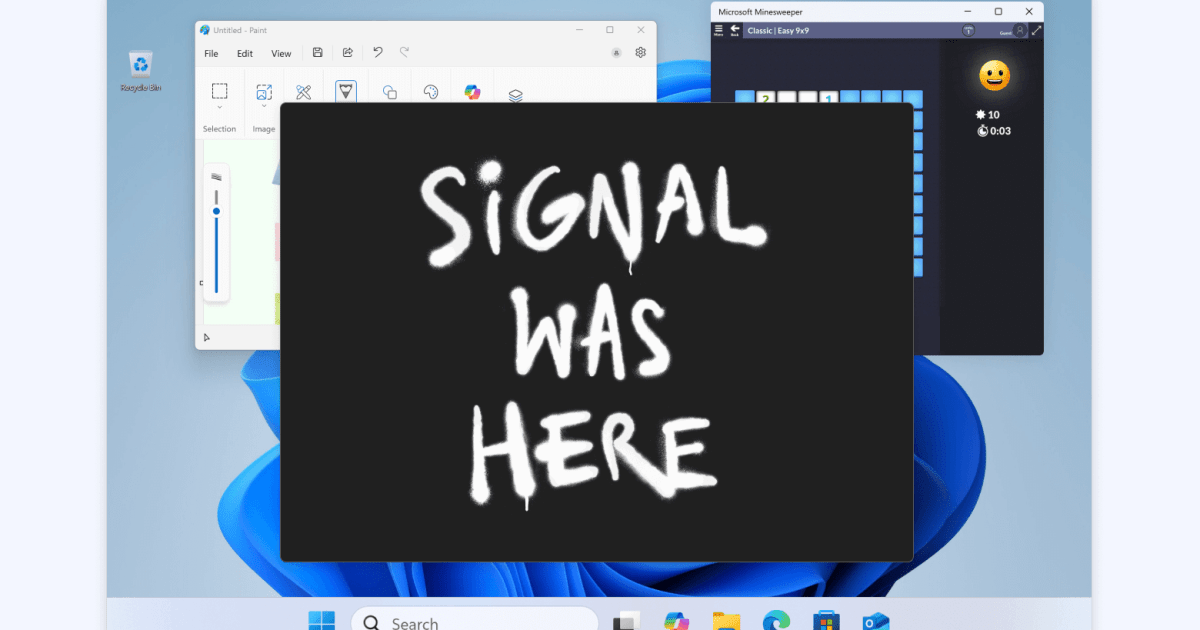Open the Copilot tool in Paint
Viewport: 1200px width, 630px height.
(472, 92)
